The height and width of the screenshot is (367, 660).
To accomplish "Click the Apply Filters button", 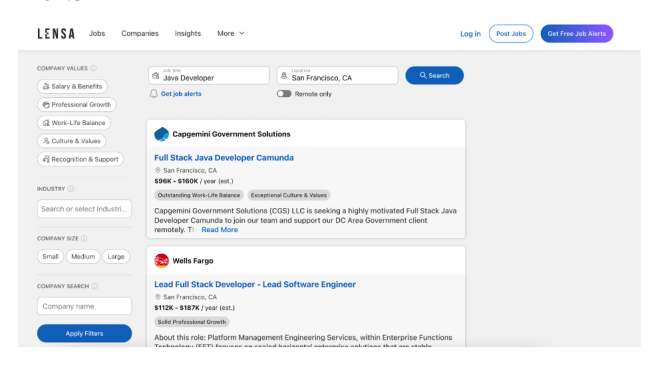I will click(84, 333).
